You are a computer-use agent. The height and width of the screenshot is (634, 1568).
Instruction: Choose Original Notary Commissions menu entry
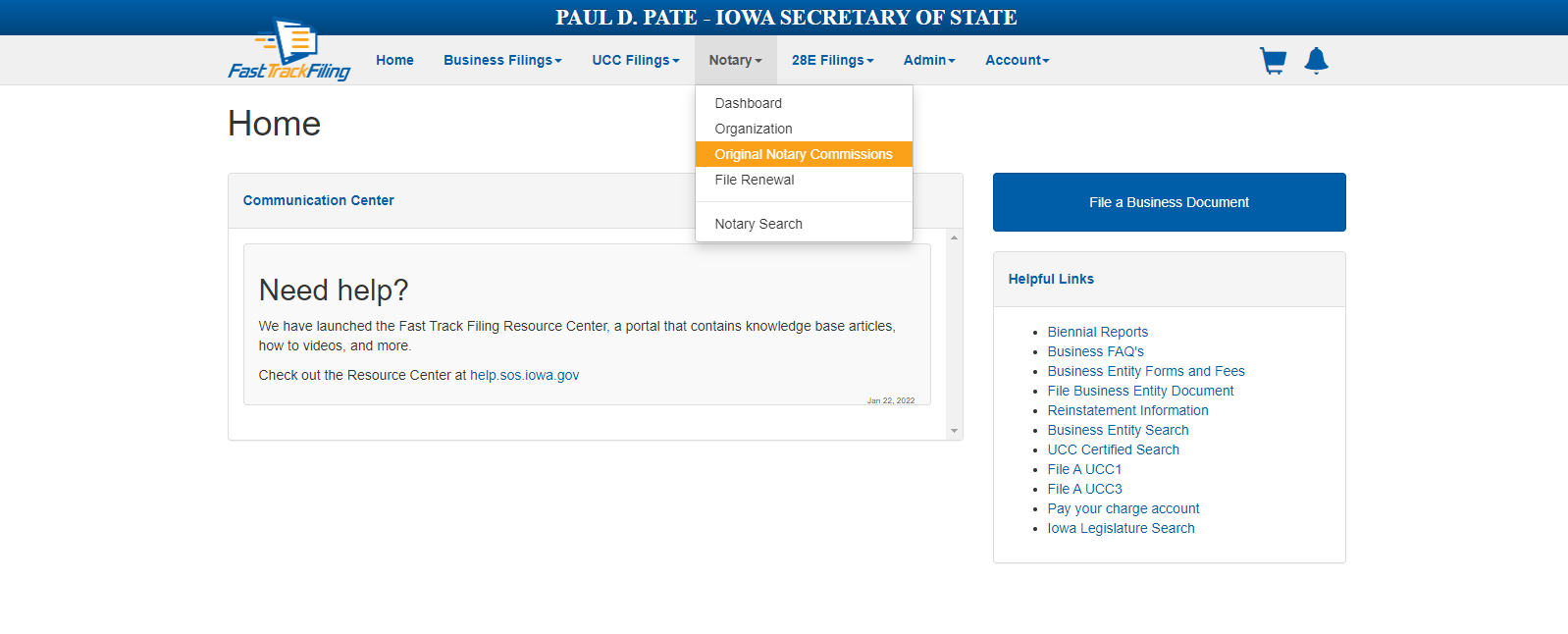pyautogui.click(x=804, y=154)
